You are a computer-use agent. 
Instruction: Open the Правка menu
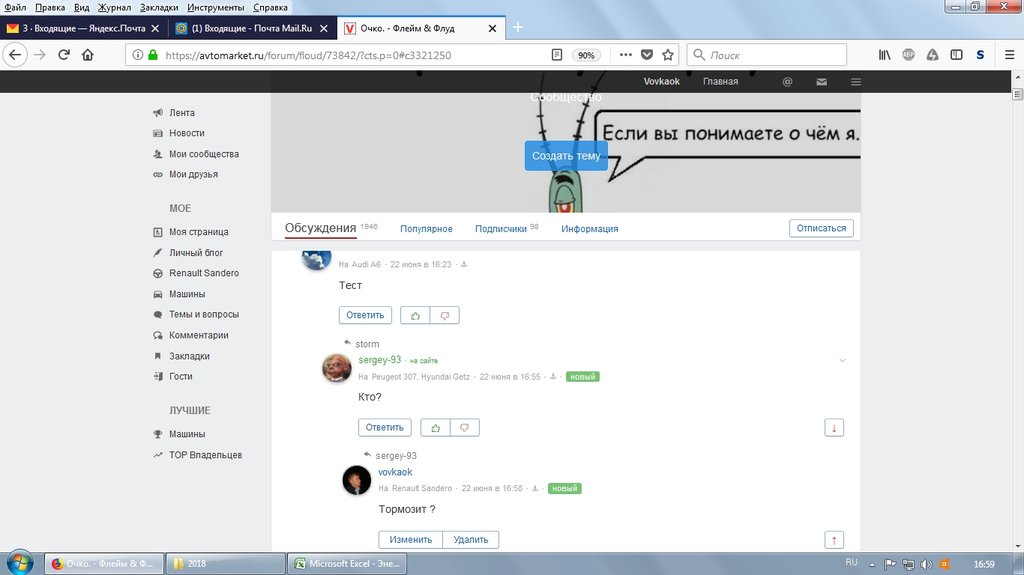point(50,7)
